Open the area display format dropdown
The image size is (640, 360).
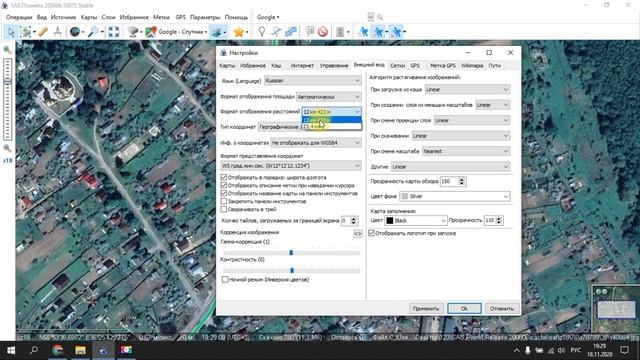point(329,97)
